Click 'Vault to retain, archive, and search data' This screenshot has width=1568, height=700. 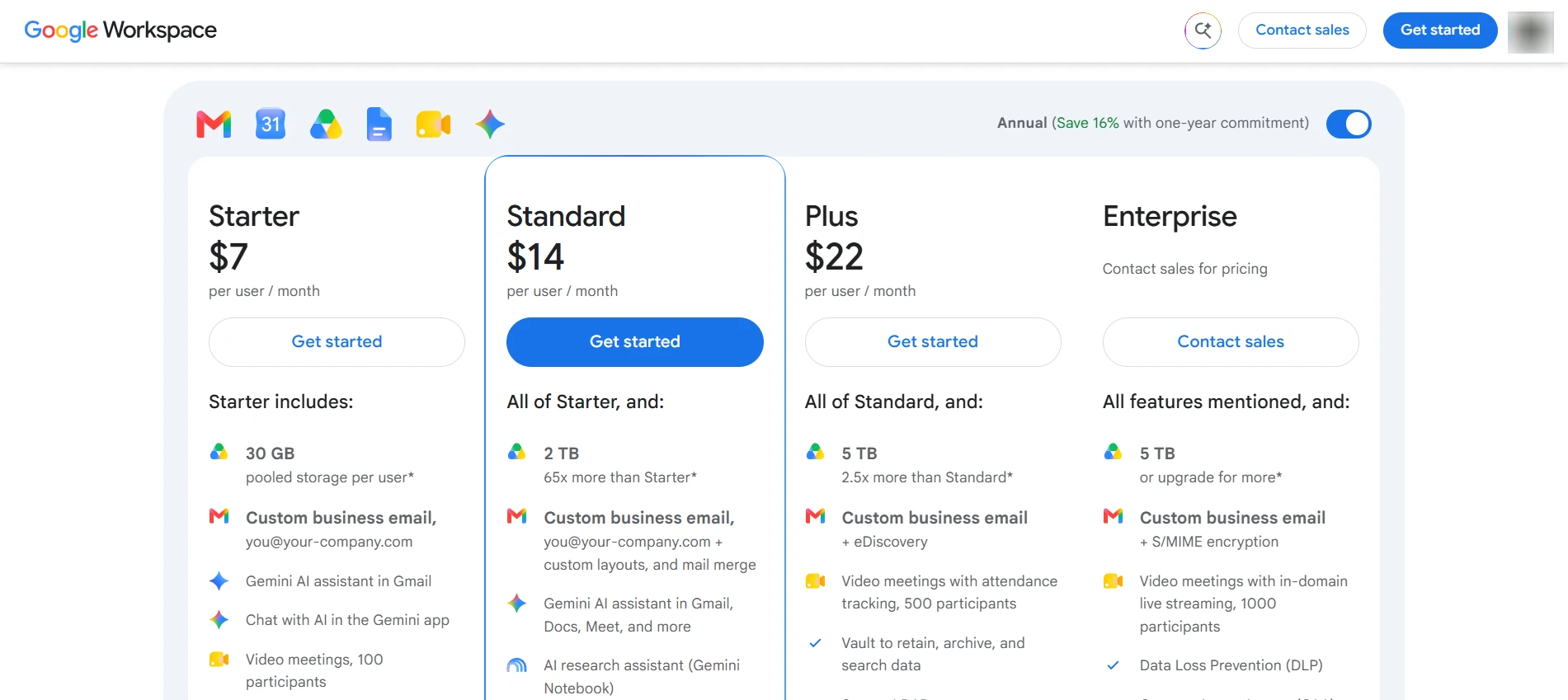click(933, 654)
